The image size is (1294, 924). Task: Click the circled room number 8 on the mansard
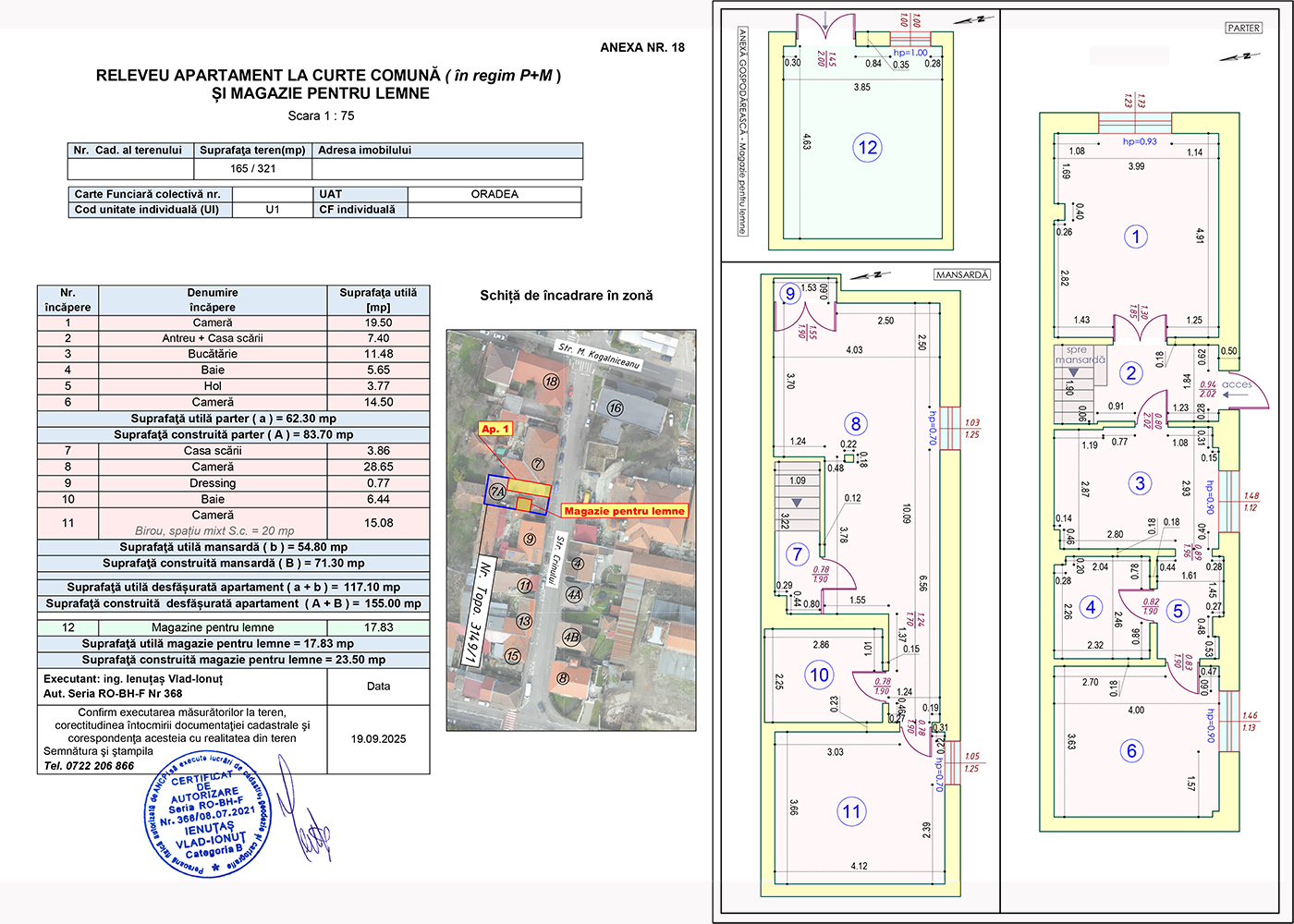tap(858, 425)
